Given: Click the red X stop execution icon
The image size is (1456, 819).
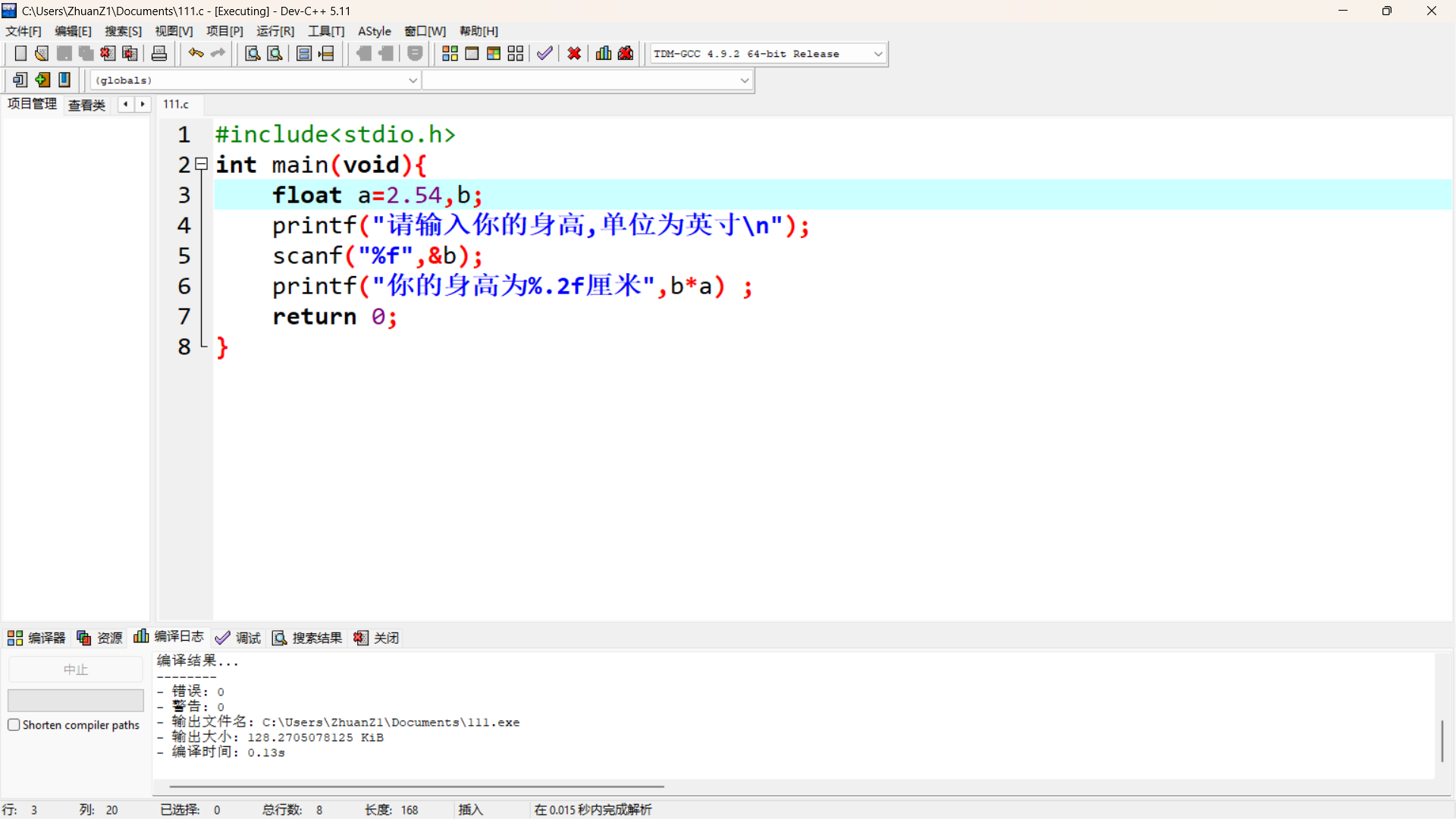Looking at the screenshot, I should click(574, 53).
